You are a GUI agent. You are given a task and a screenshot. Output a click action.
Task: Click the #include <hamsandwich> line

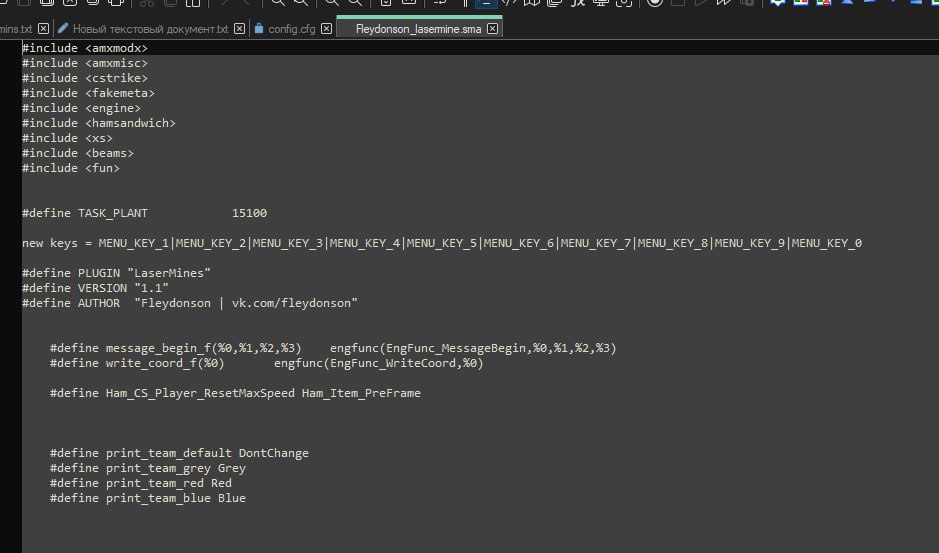(x=99, y=123)
